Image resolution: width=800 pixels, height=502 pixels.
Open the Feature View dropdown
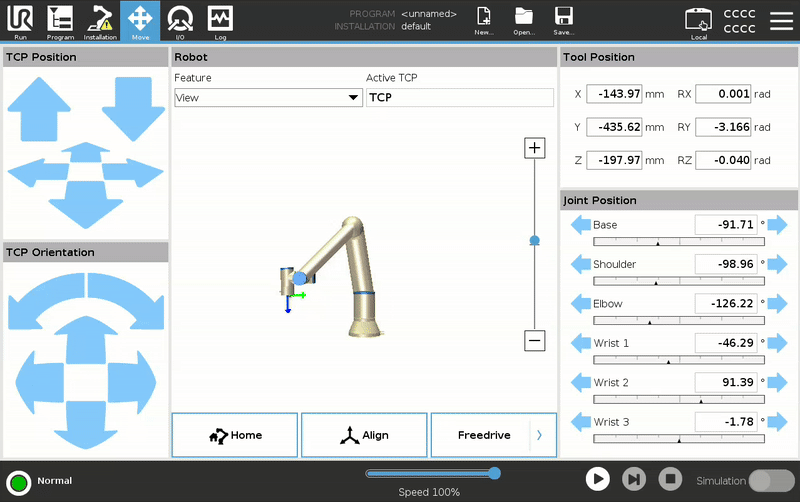pyautogui.click(x=268, y=98)
